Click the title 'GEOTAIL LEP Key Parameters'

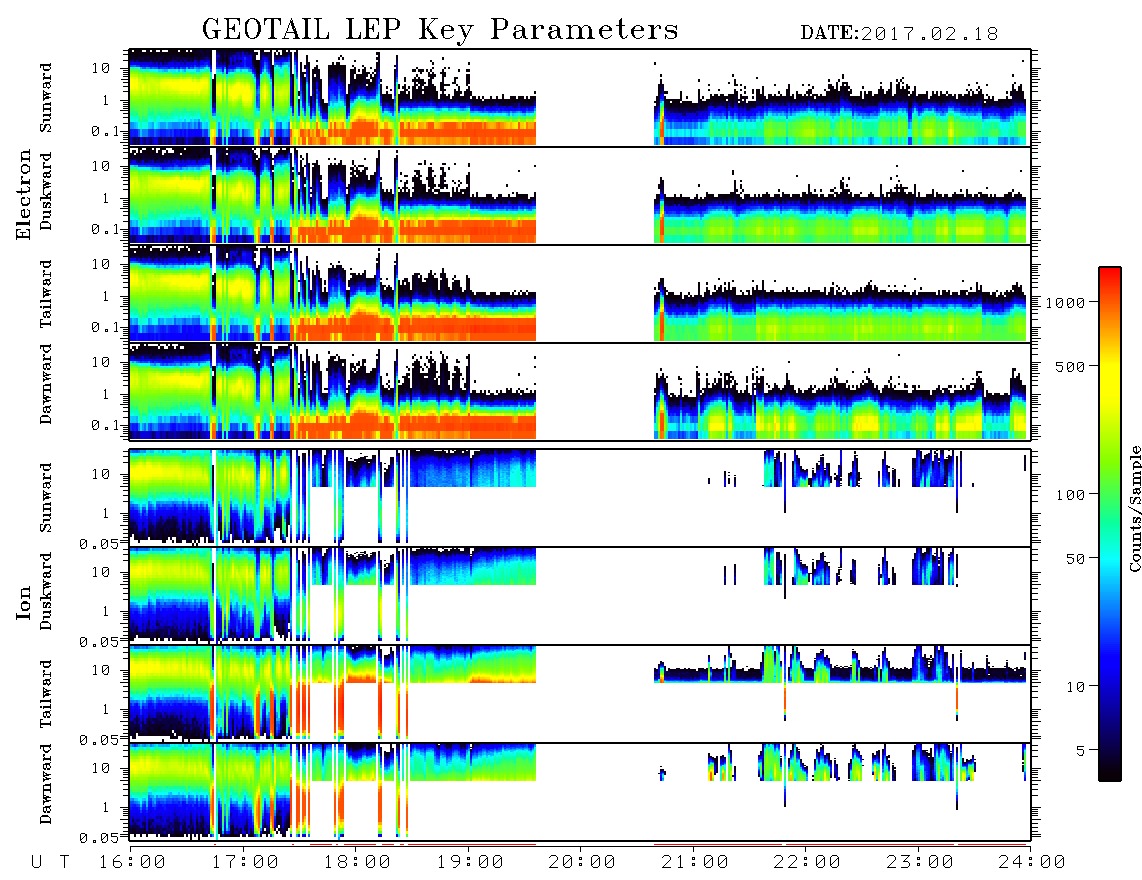point(440,30)
